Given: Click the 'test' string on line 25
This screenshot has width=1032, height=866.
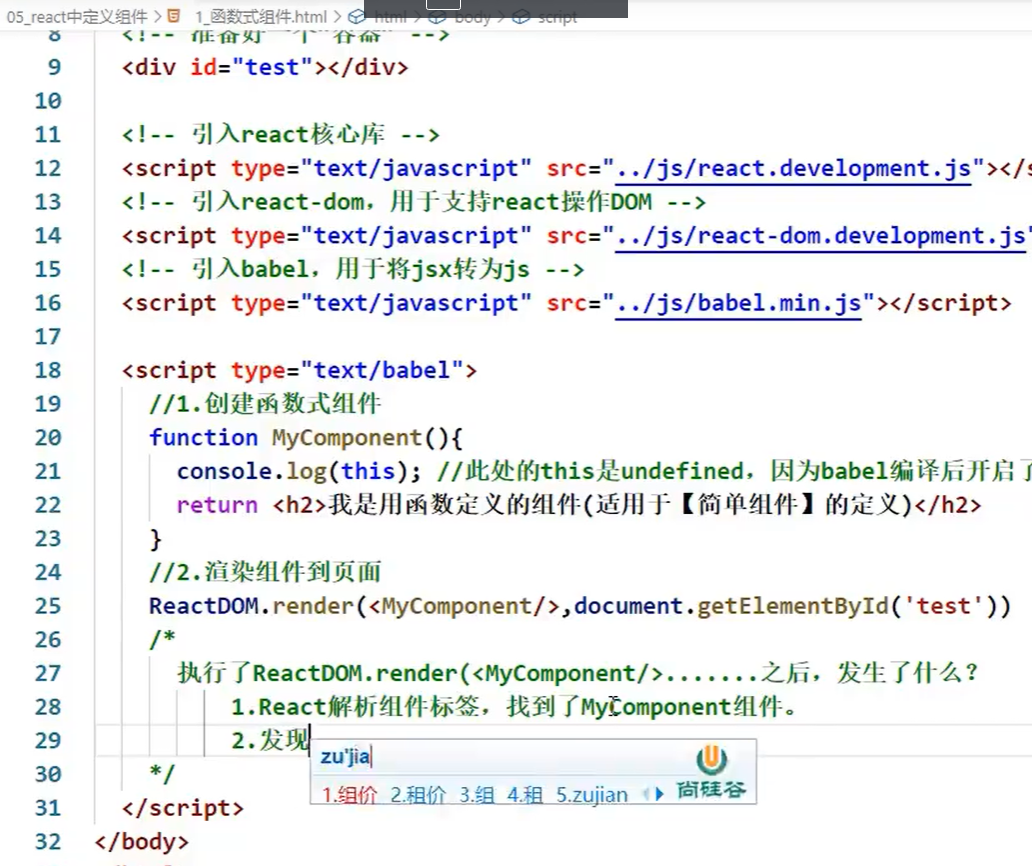Looking at the screenshot, I should click(x=944, y=606).
